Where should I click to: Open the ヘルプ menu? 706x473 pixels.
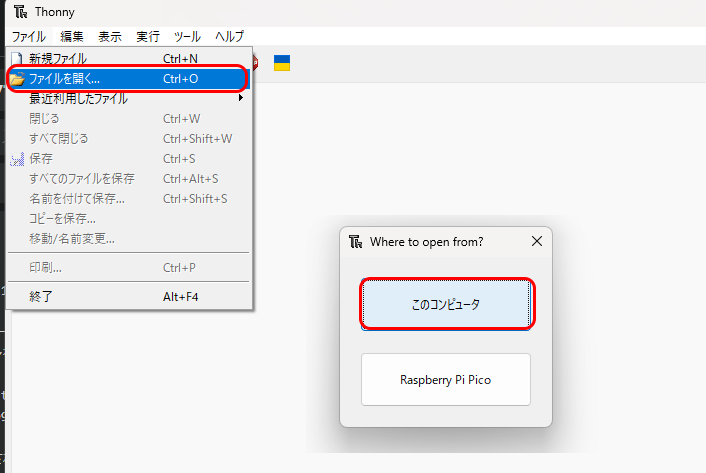pos(229,36)
